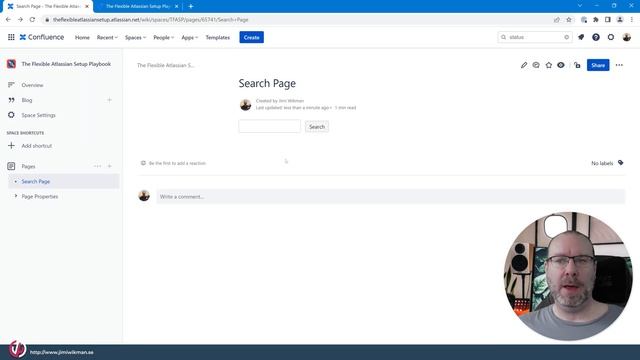Toggle watching this page with eye icon
Viewport: 640px width, 360px height.
click(561, 65)
